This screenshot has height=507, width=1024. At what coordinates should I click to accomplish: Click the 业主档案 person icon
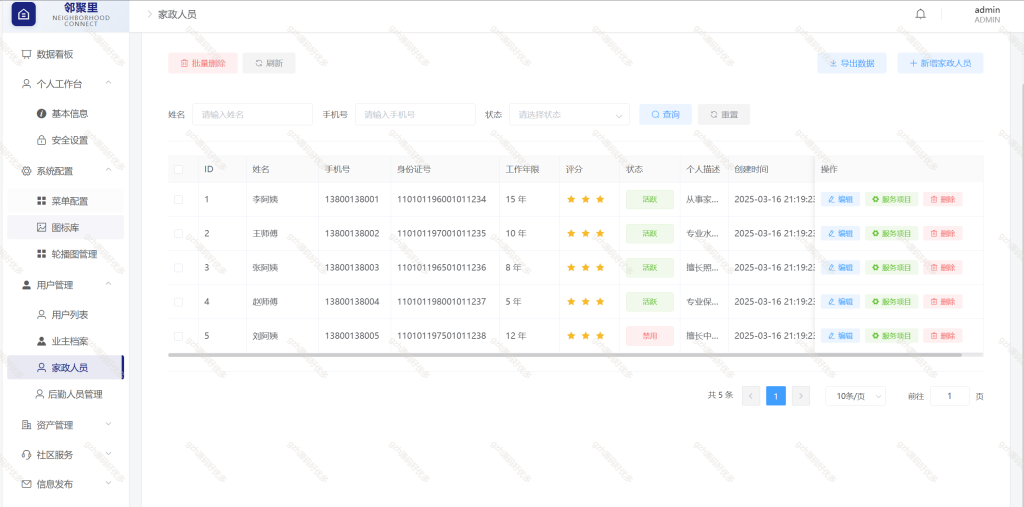click(x=41, y=341)
